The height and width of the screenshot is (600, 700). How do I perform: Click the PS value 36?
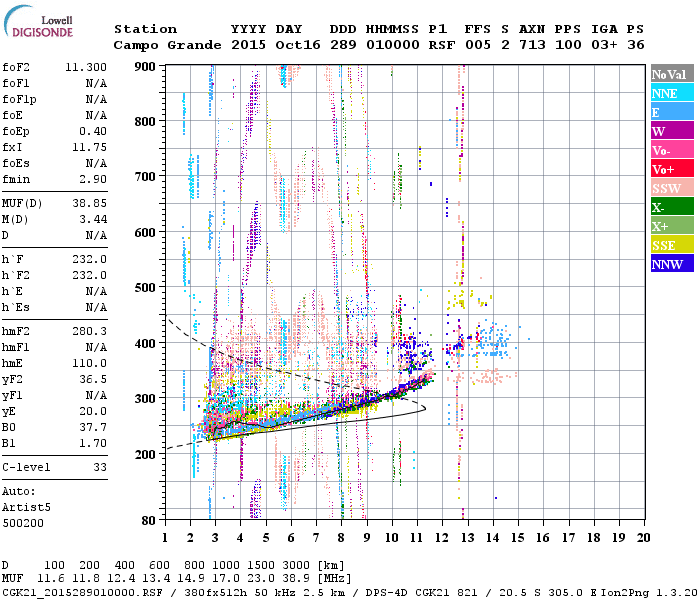click(x=636, y=45)
